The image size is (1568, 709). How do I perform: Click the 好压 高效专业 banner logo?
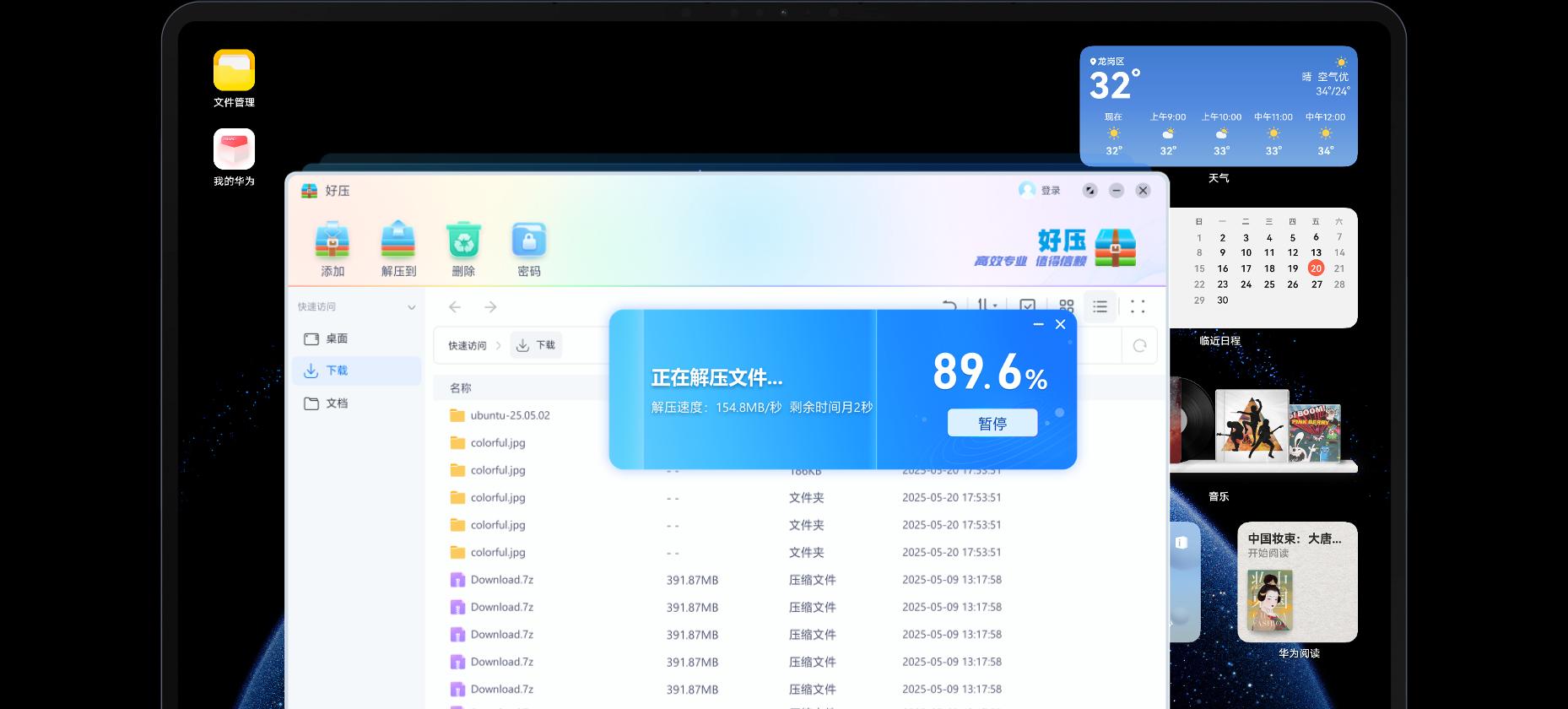(1056, 247)
